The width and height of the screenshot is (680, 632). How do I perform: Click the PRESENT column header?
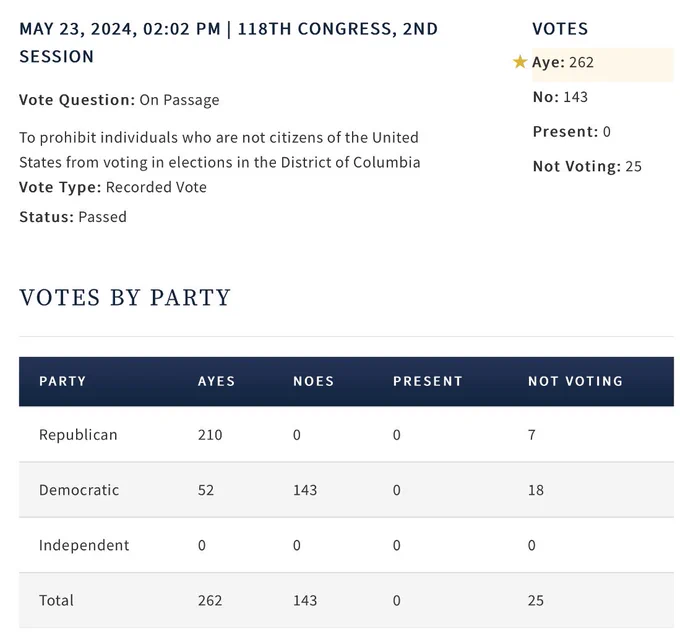(x=428, y=381)
